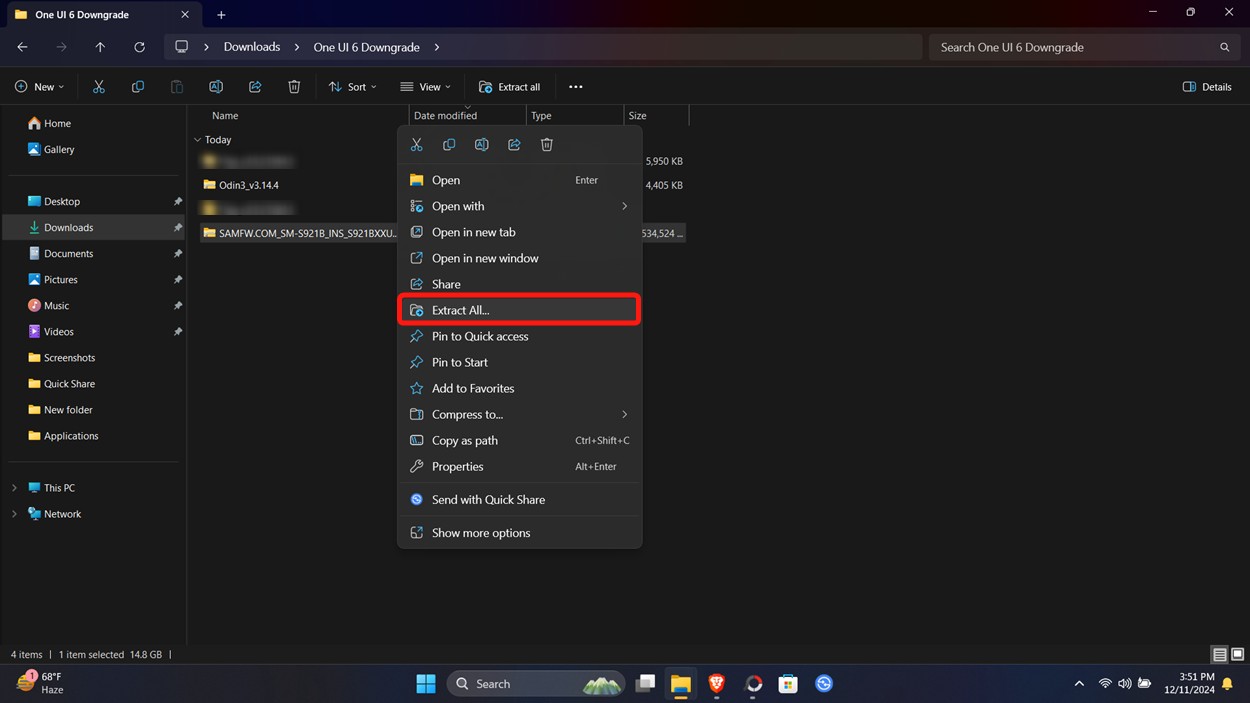The width and height of the screenshot is (1250, 703).
Task: Expand the View options dropdown
Action: (x=425, y=87)
